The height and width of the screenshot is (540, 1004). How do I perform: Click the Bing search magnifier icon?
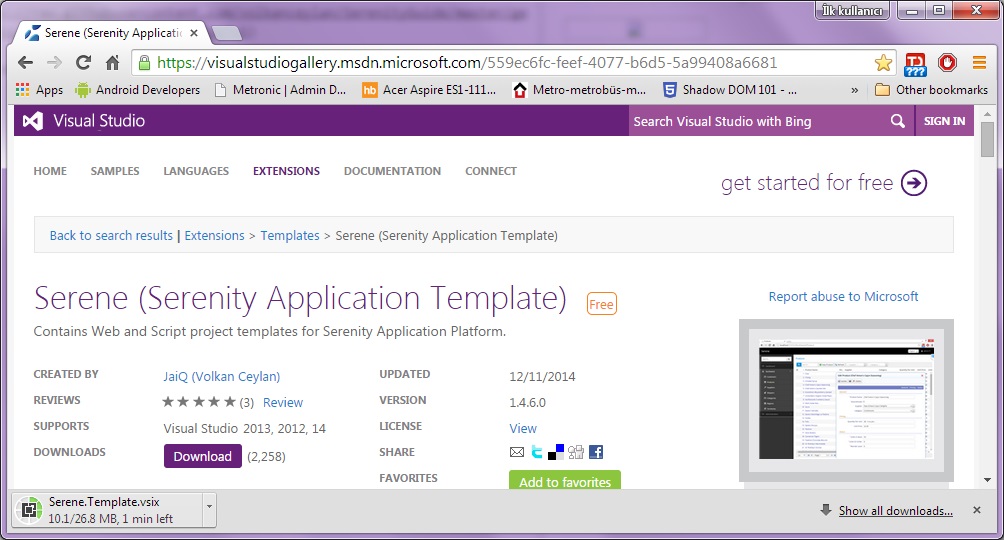pyautogui.click(x=898, y=121)
